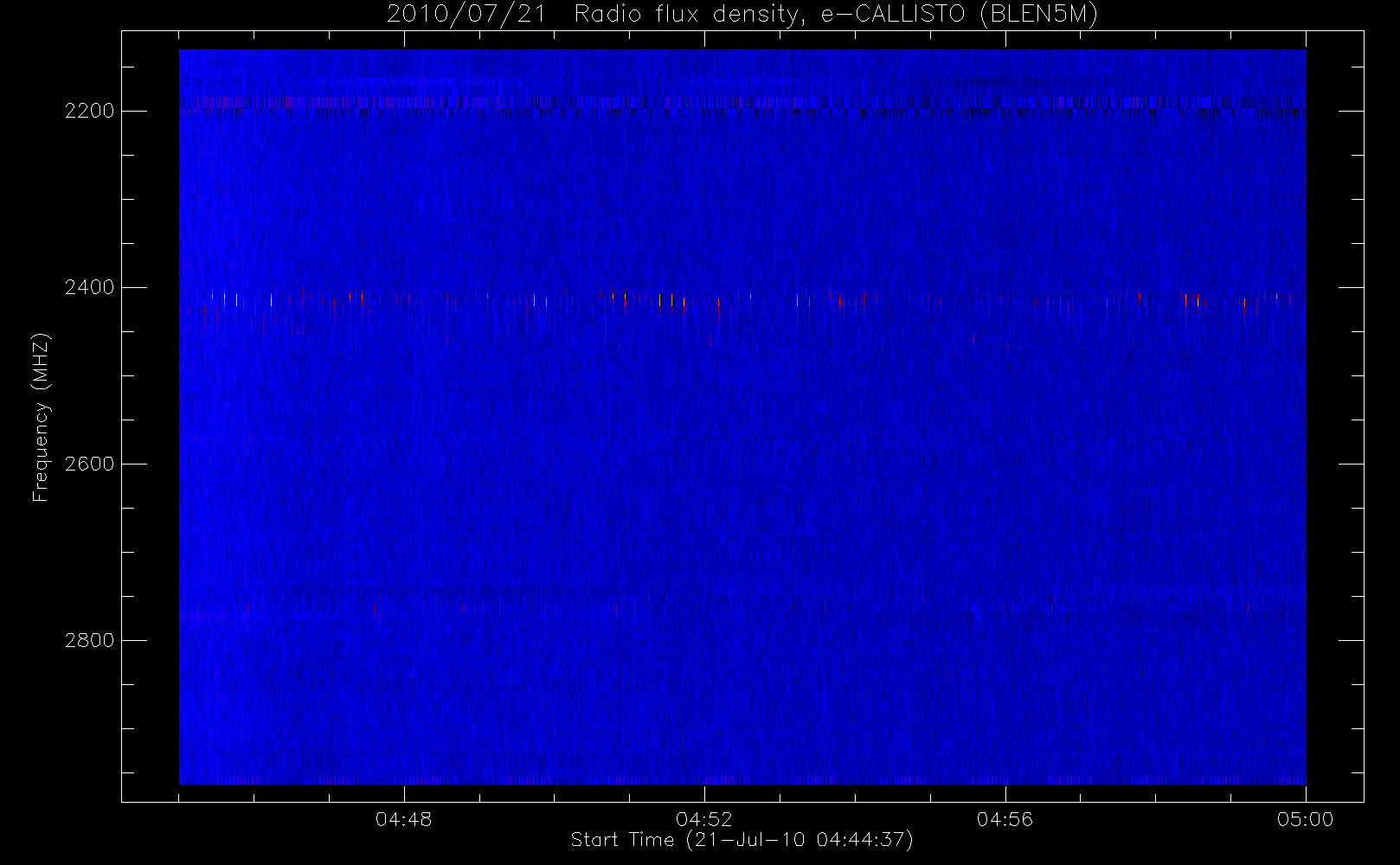The image size is (1400, 865).
Task: Click the 04:52 time axis label
Action: coord(704,819)
